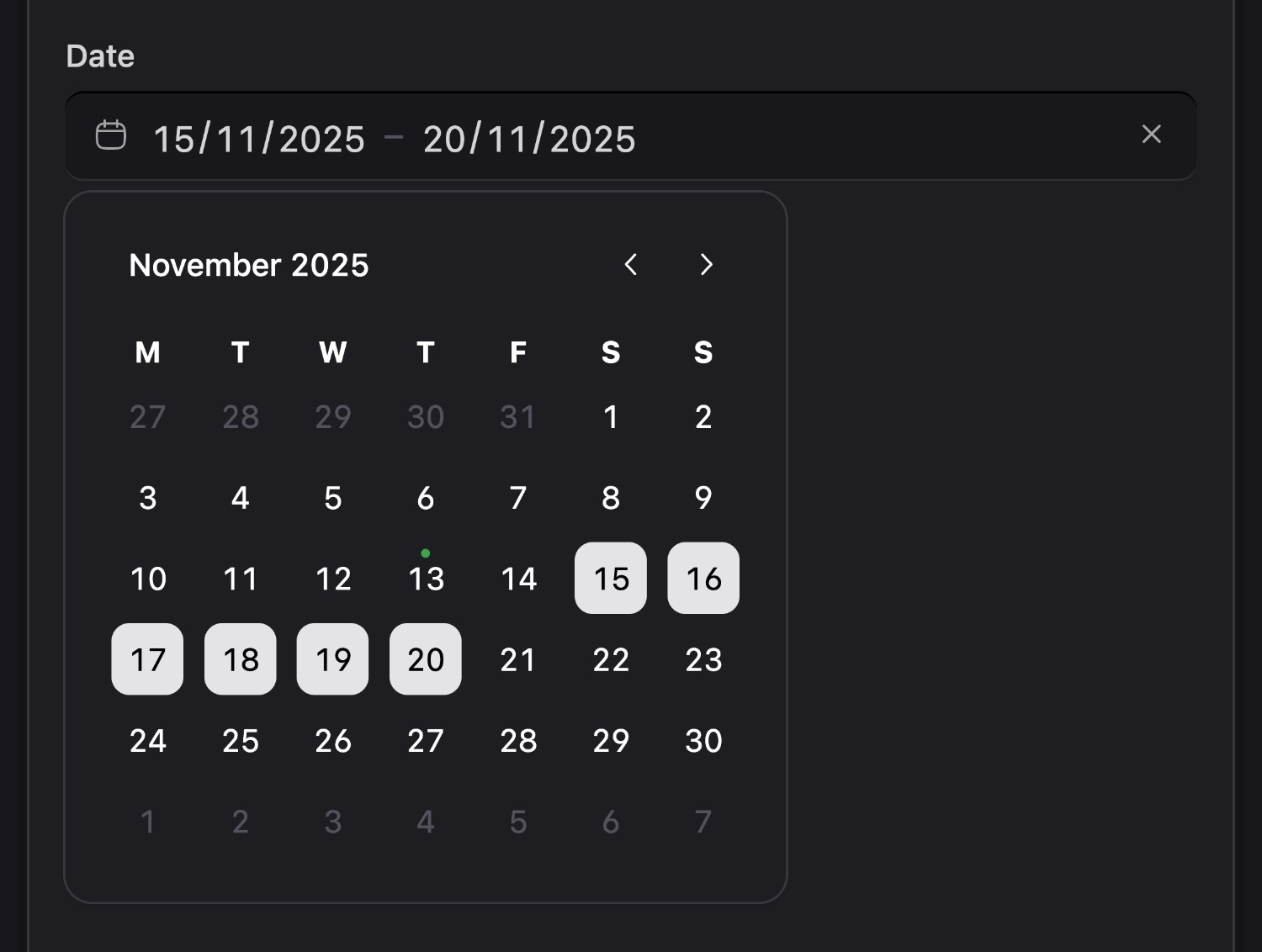Click selected date 17 to adjust range
Screen dimensions: 1262x952
(x=147, y=659)
